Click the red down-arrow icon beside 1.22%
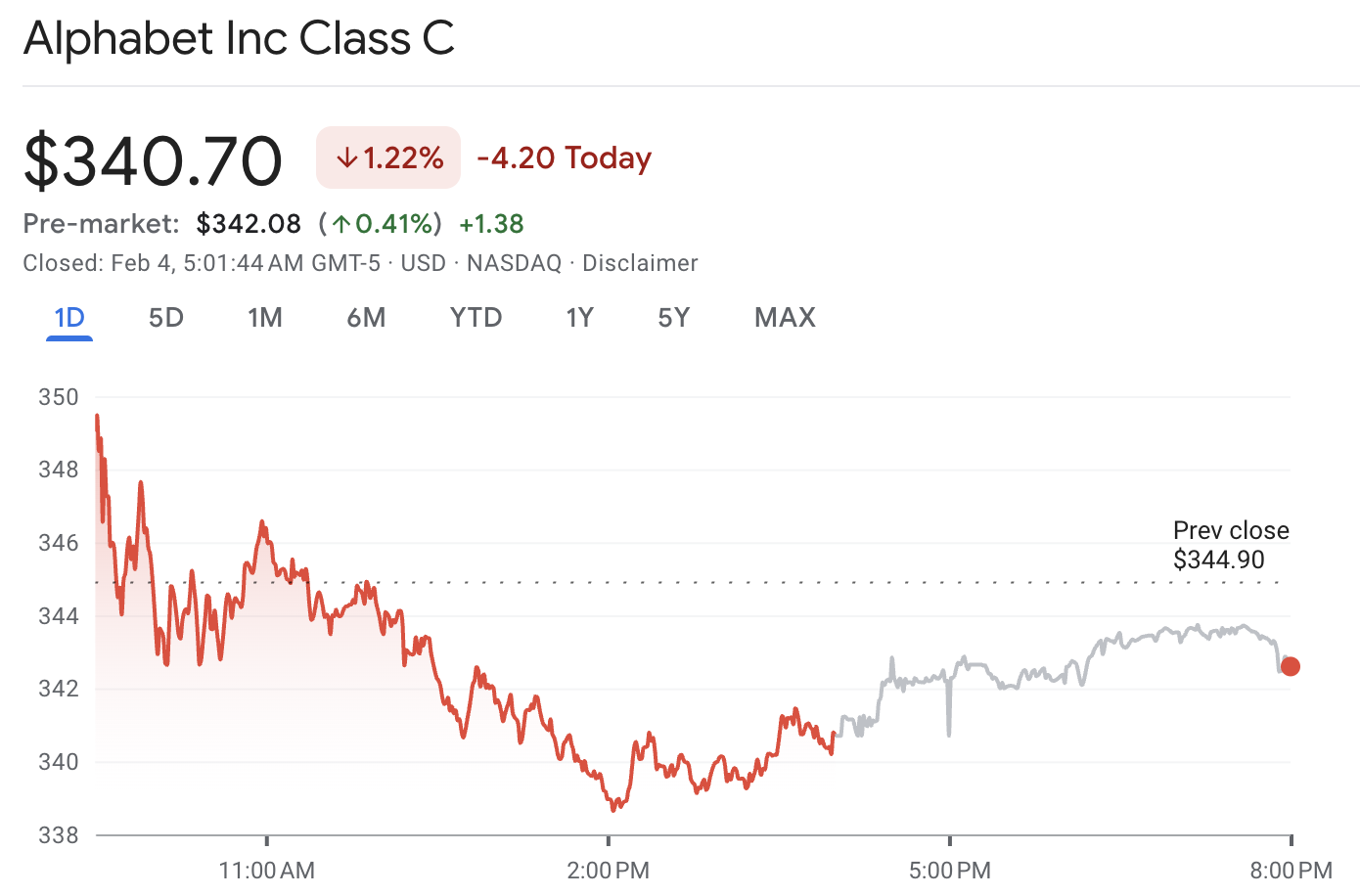The width and height of the screenshot is (1360, 896). point(346,157)
